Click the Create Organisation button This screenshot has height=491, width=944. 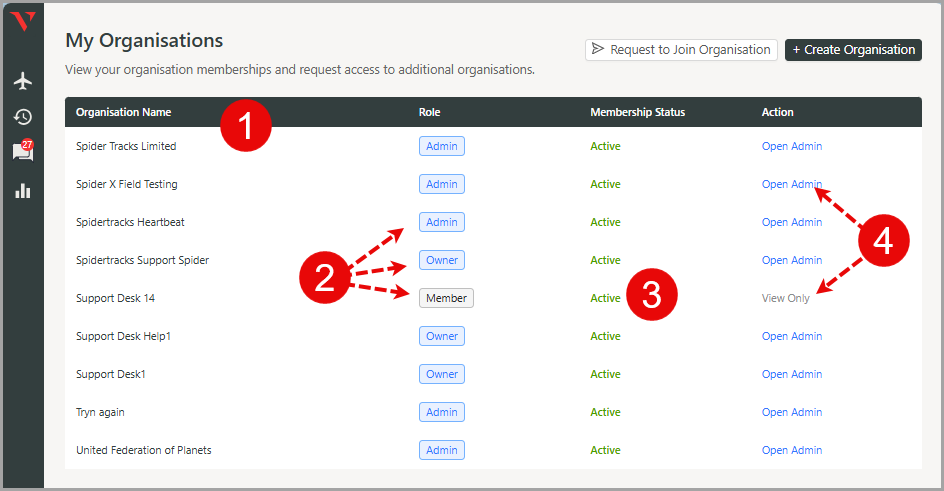pos(853,49)
